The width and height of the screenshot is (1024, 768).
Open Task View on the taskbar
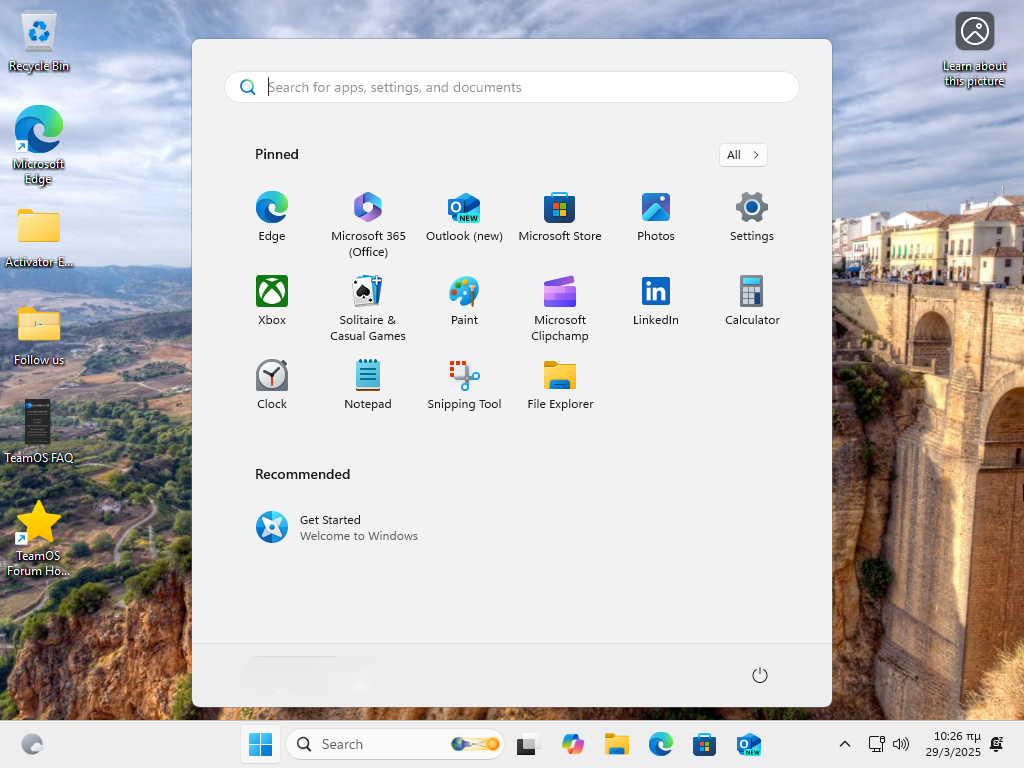(x=528, y=744)
